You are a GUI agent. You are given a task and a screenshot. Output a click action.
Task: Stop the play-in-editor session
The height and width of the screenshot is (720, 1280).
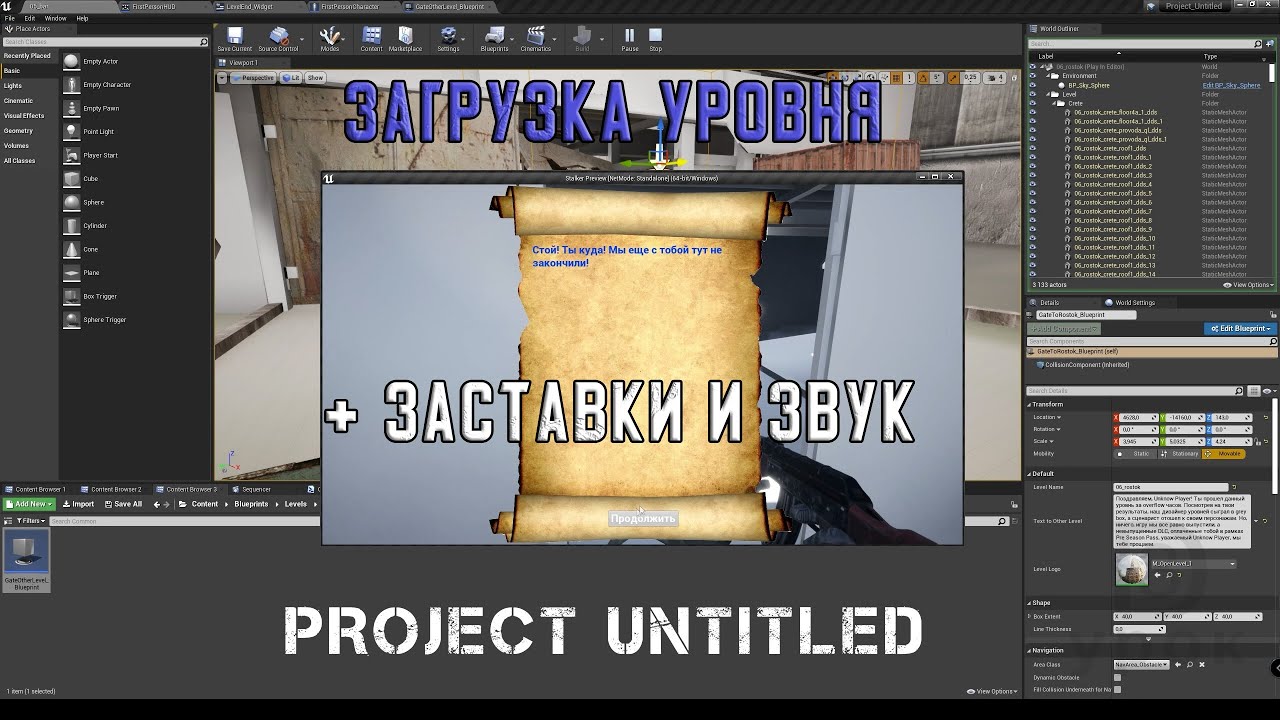655,38
